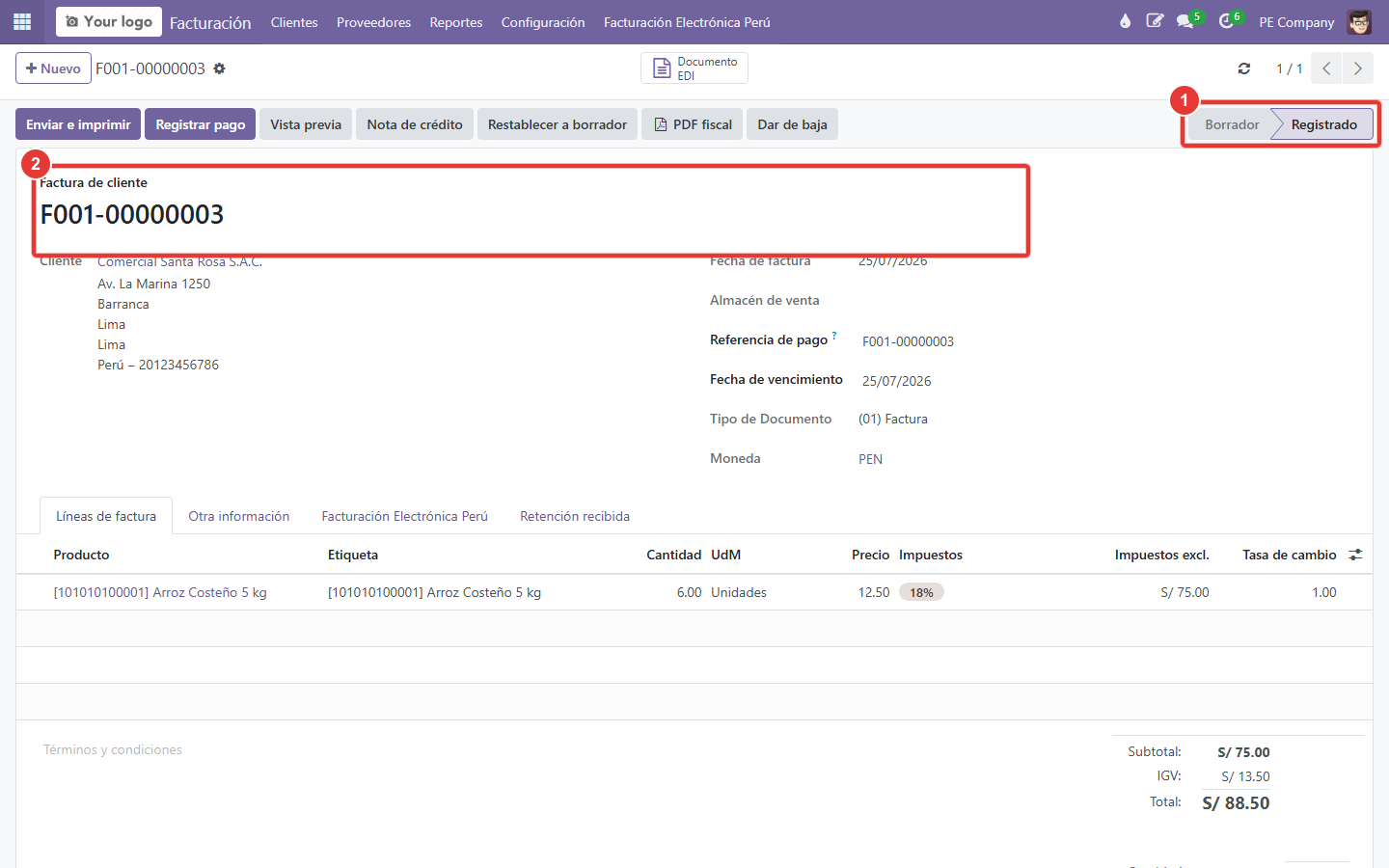Select the Facturación Electrónica Perú tab
Screen dimensions: 1389x868
405,516
